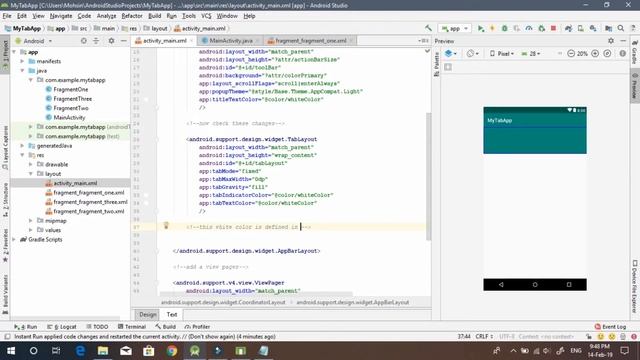Image resolution: width=640 pixels, height=360 pixels.
Task: Click the preview warnings indicator icon
Action: (622, 53)
